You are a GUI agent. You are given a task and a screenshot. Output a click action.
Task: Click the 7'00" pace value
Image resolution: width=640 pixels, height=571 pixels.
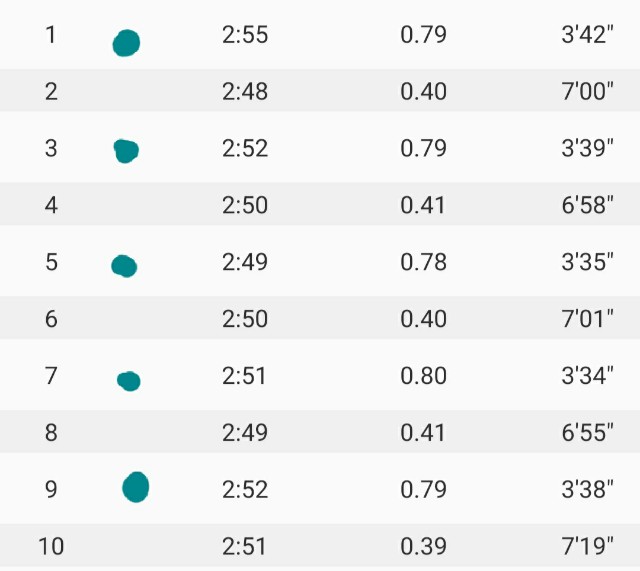click(x=587, y=91)
